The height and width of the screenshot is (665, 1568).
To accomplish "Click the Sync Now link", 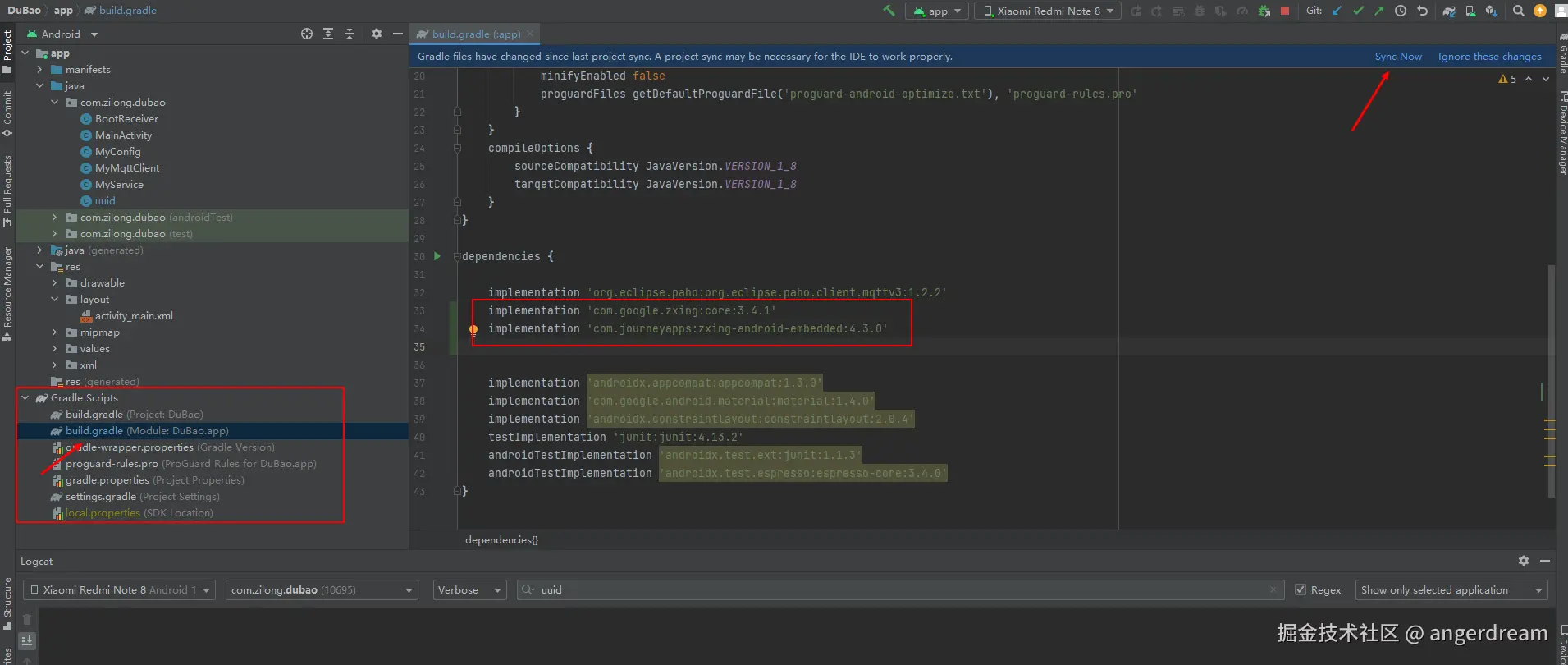I will pyautogui.click(x=1398, y=57).
